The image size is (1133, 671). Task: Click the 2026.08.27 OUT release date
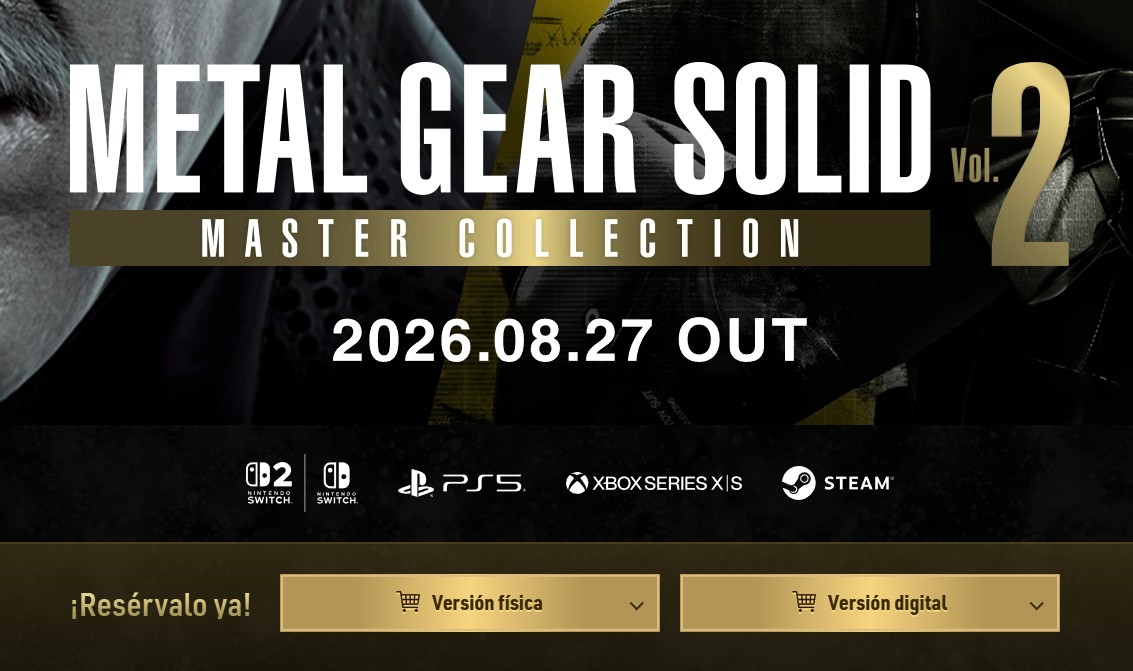[x=569, y=340]
